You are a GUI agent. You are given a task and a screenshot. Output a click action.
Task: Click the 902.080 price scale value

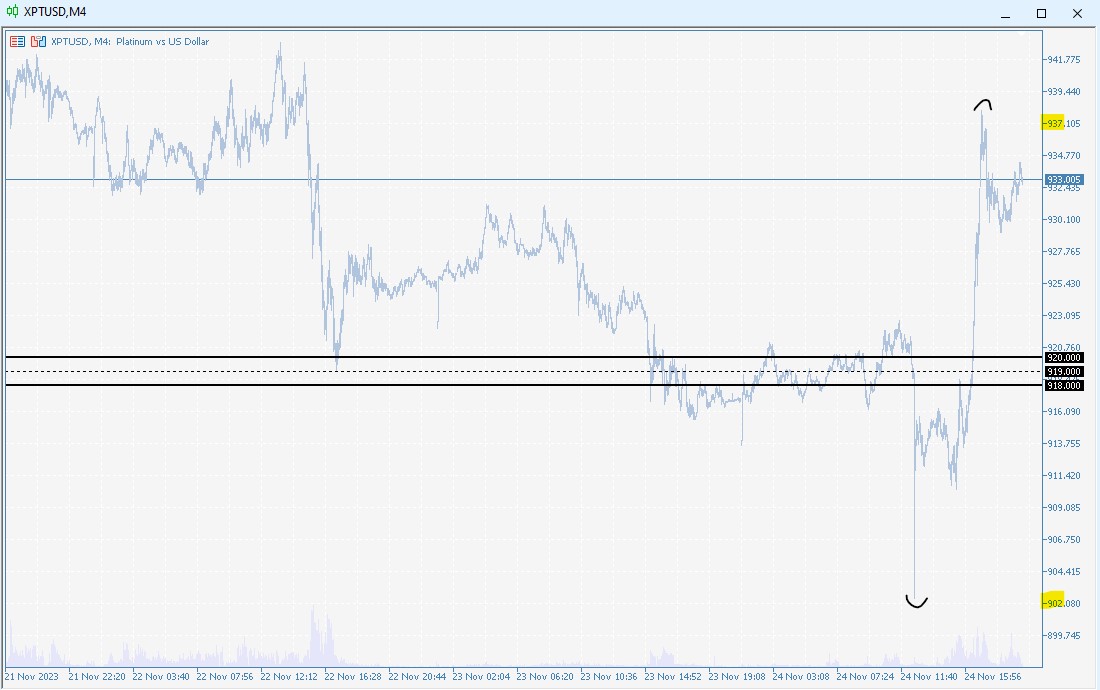click(1064, 603)
